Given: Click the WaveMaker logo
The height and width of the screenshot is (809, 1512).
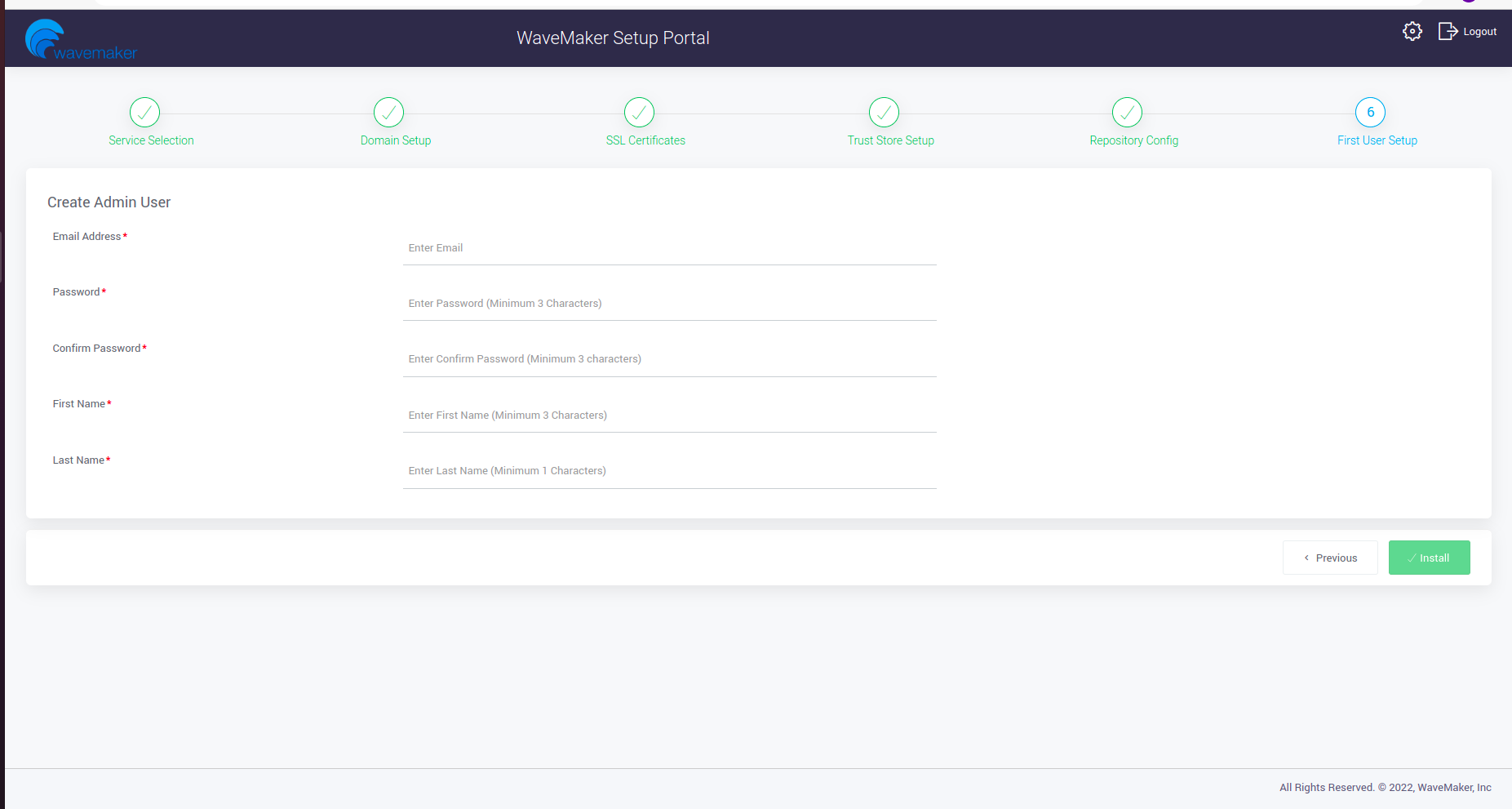Looking at the screenshot, I should [x=80, y=38].
